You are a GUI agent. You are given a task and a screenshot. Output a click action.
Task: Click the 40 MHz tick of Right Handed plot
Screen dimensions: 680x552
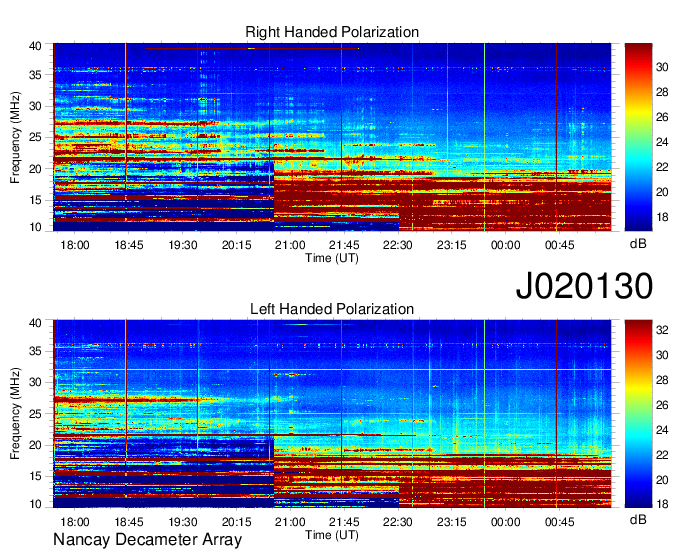click(x=36, y=46)
